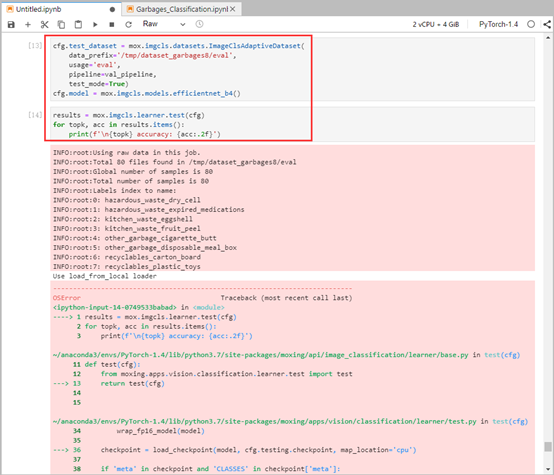This screenshot has height=475, width=554.
Task: Restart the kernel with the circular arrow icon
Action: coord(129,24)
